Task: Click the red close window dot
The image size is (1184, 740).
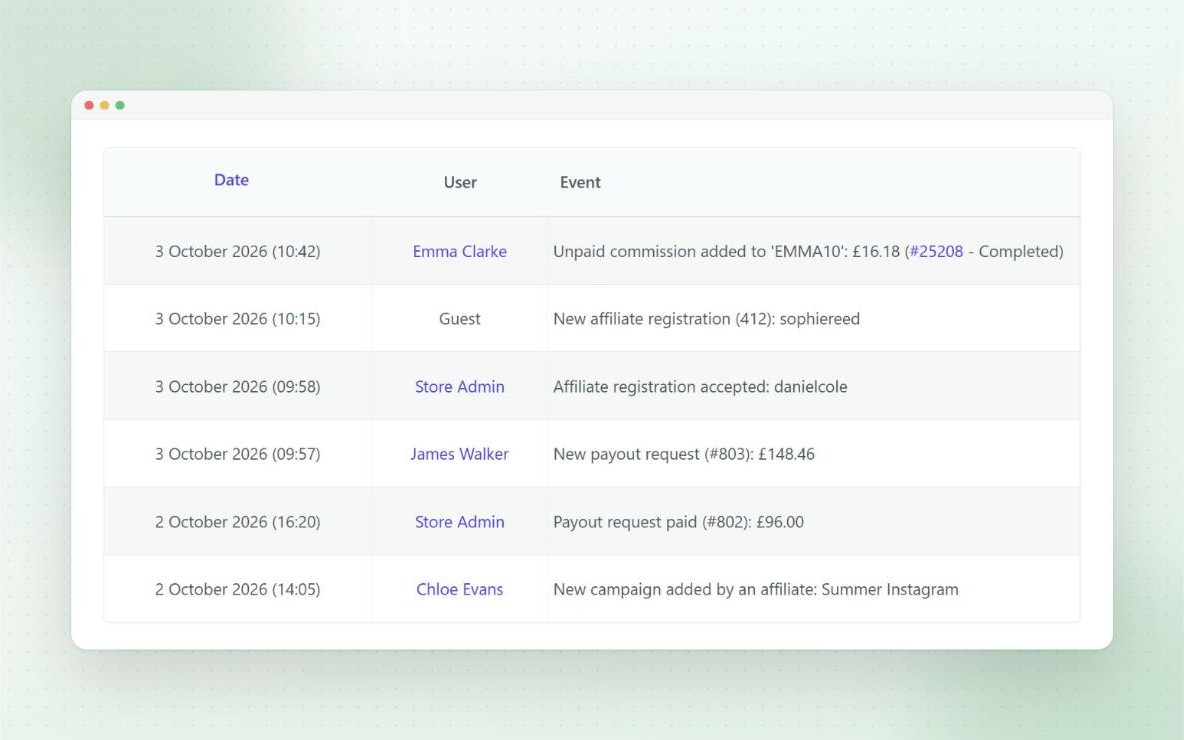Action: click(89, 105)
